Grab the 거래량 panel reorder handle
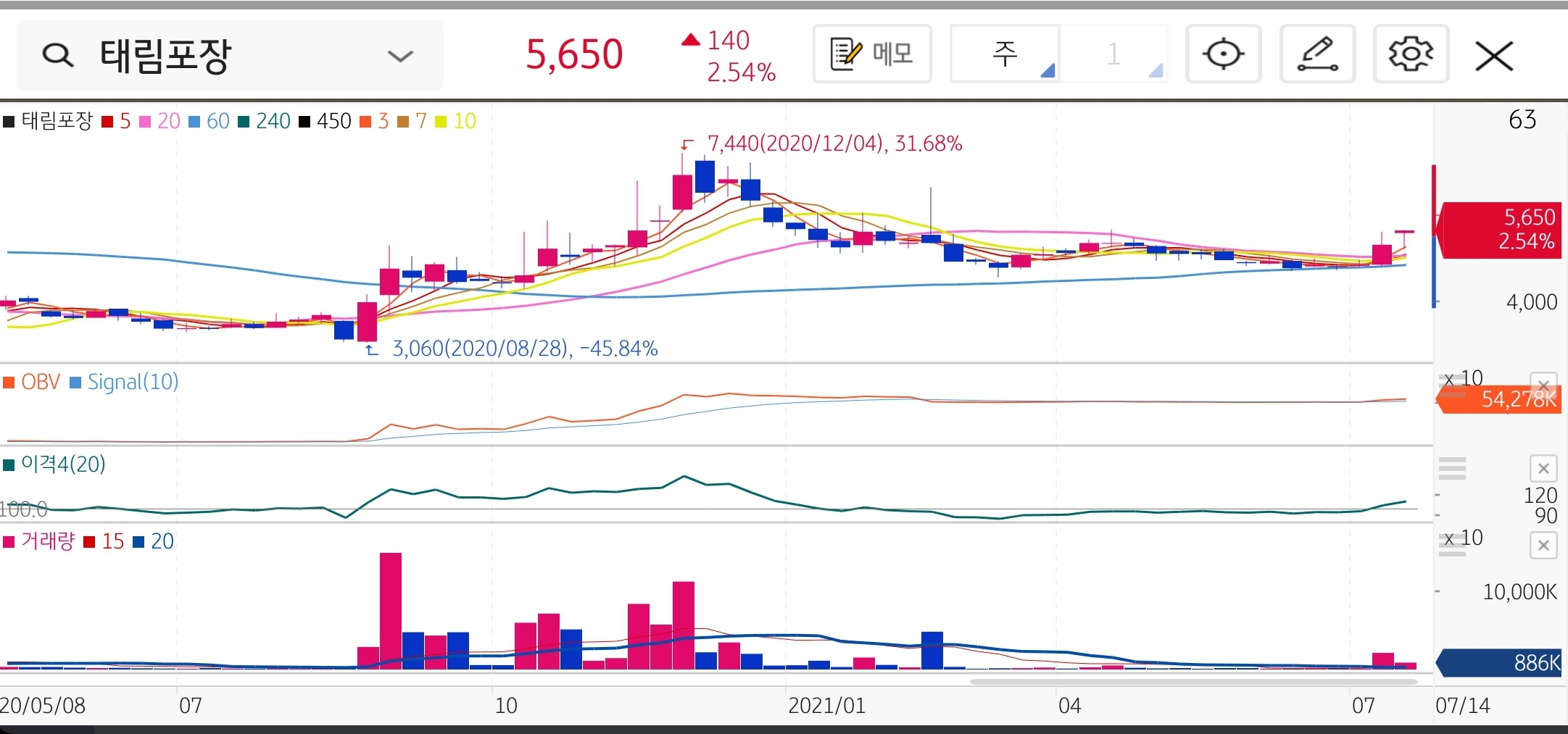The height and width of the screenshot is (734, 1568). click(x=1452, y=545)
